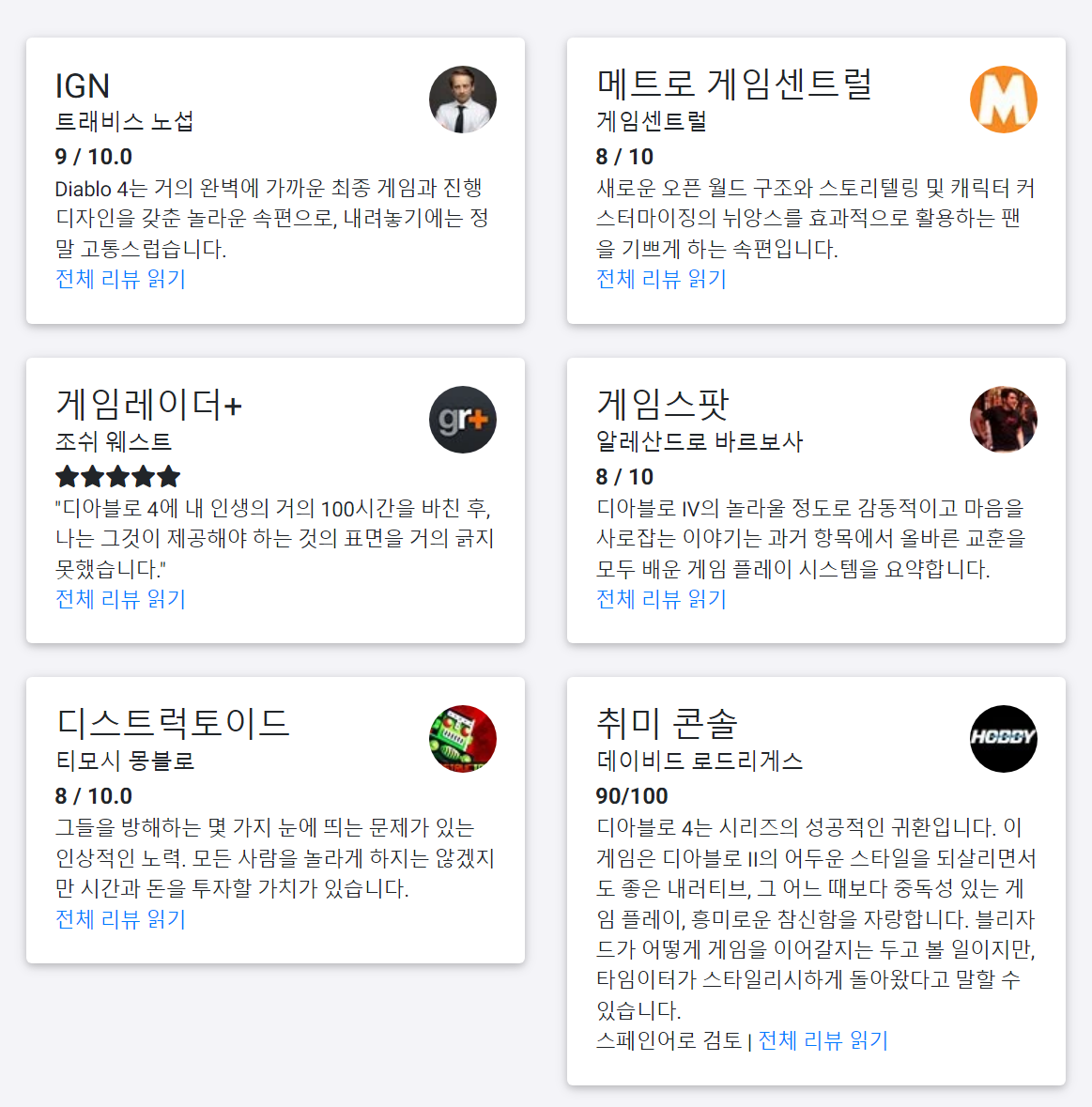Click the GamesRadar+ gr+ logo
This screenshot has height=1107, width=1092.
pyautogui.click(x=462, y=420)
